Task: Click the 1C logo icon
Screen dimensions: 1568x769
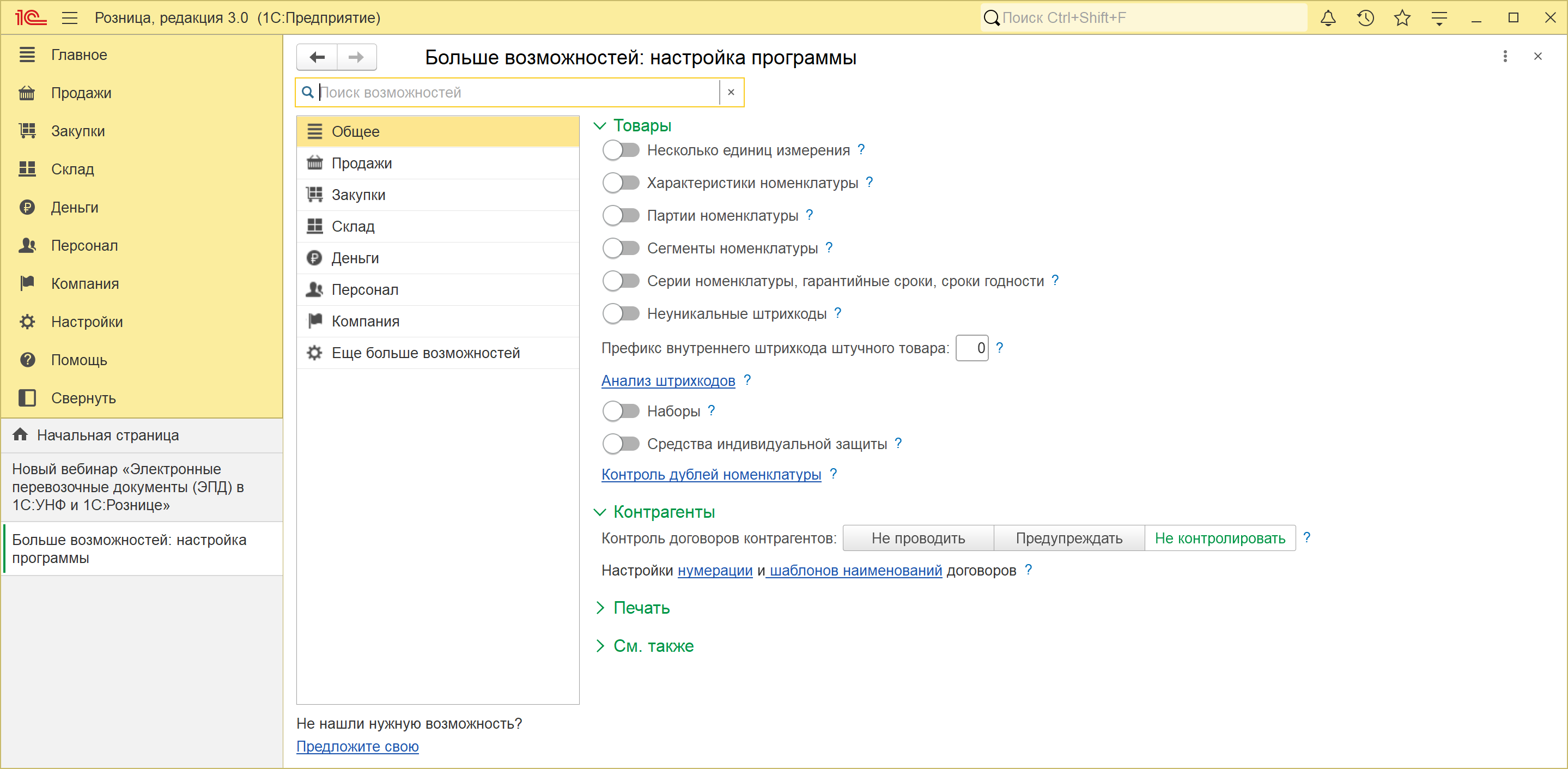Action: [x=31, y=17]
